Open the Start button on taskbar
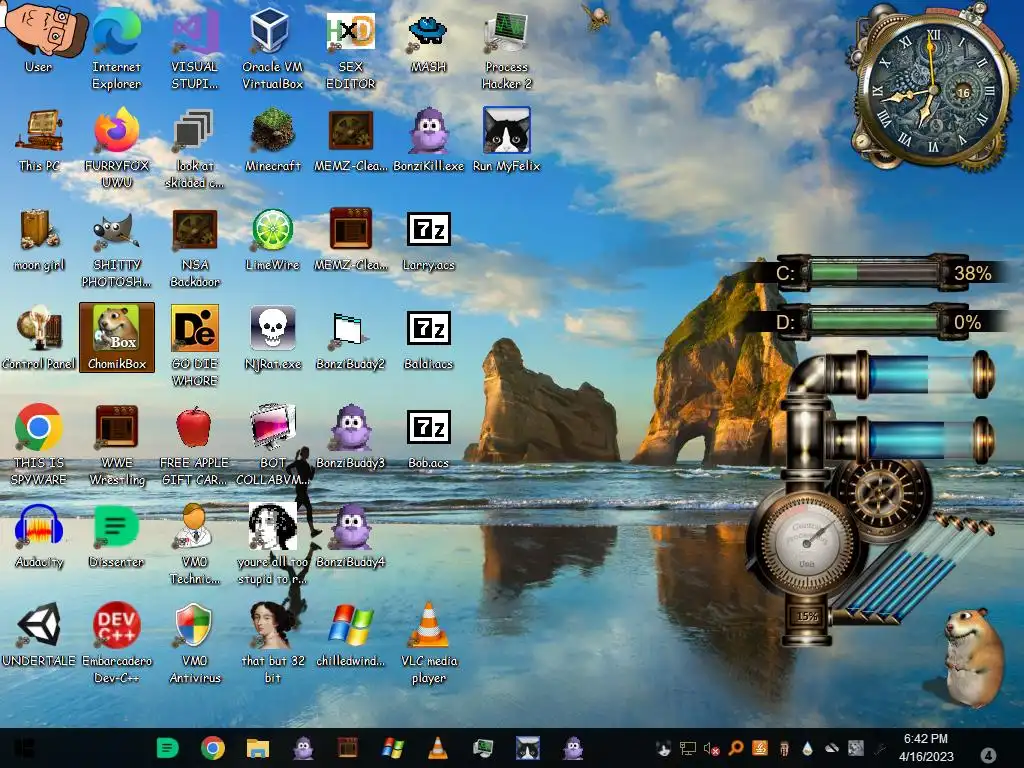 point(24,748)
